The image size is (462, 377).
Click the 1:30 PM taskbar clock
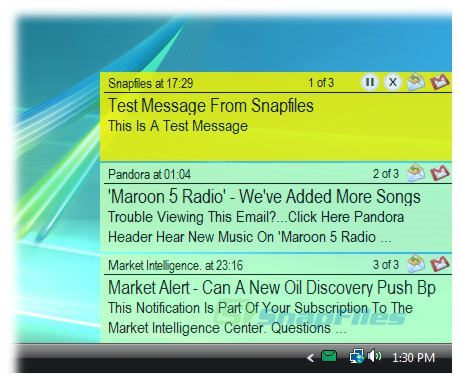(x=413, y=358)
